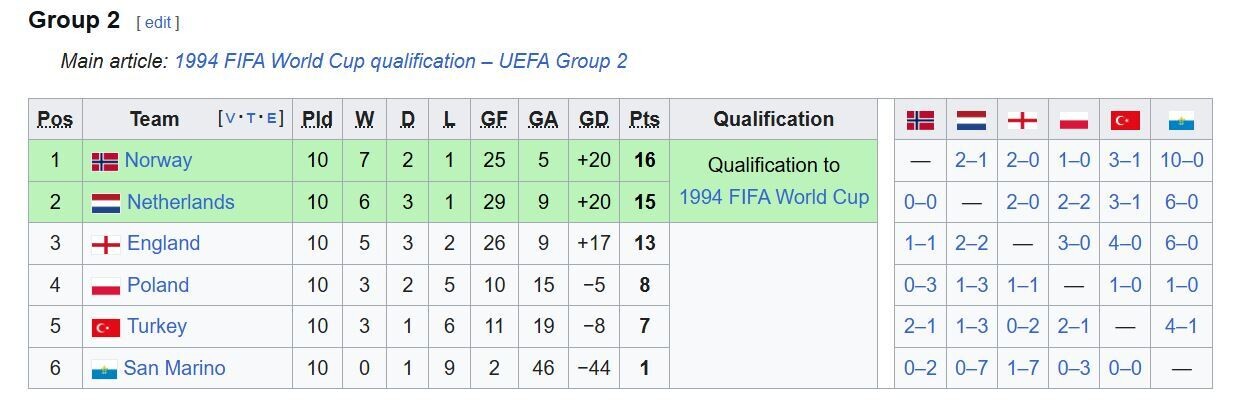The height and width of the screenshot is (406, 1240).
Task: Click the T talk link in header
Action: click(x=251, y=119)
